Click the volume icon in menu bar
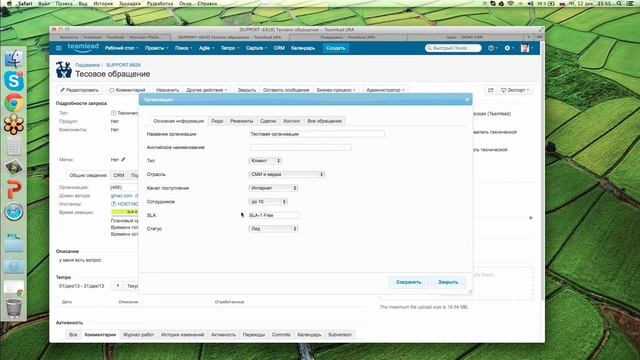 point(530,3)
